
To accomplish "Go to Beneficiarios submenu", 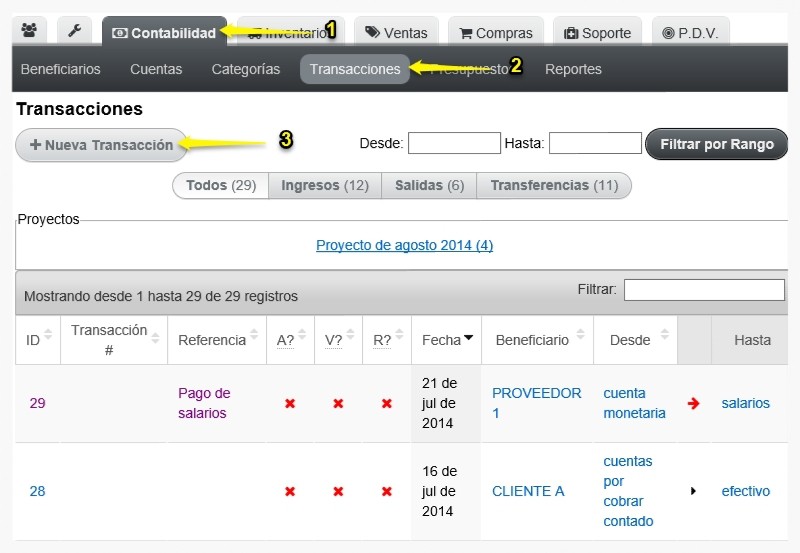I will [x=61, y=69].
